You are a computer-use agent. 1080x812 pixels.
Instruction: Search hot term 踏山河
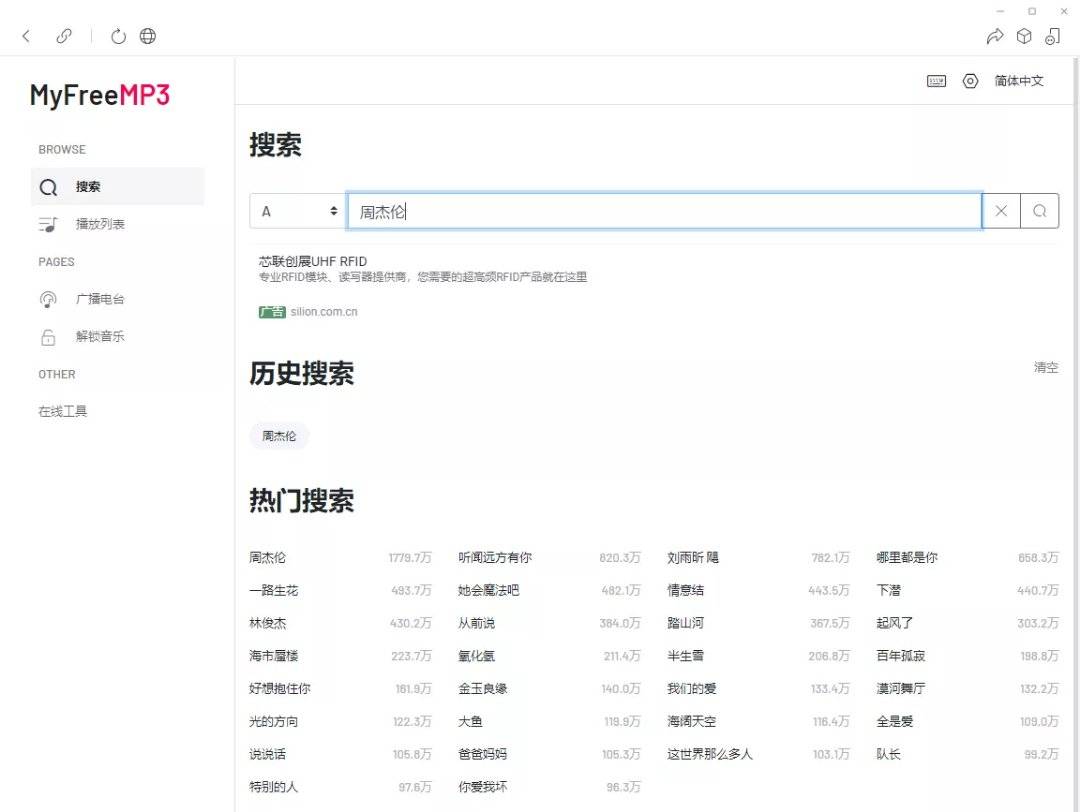click(685, 623)
